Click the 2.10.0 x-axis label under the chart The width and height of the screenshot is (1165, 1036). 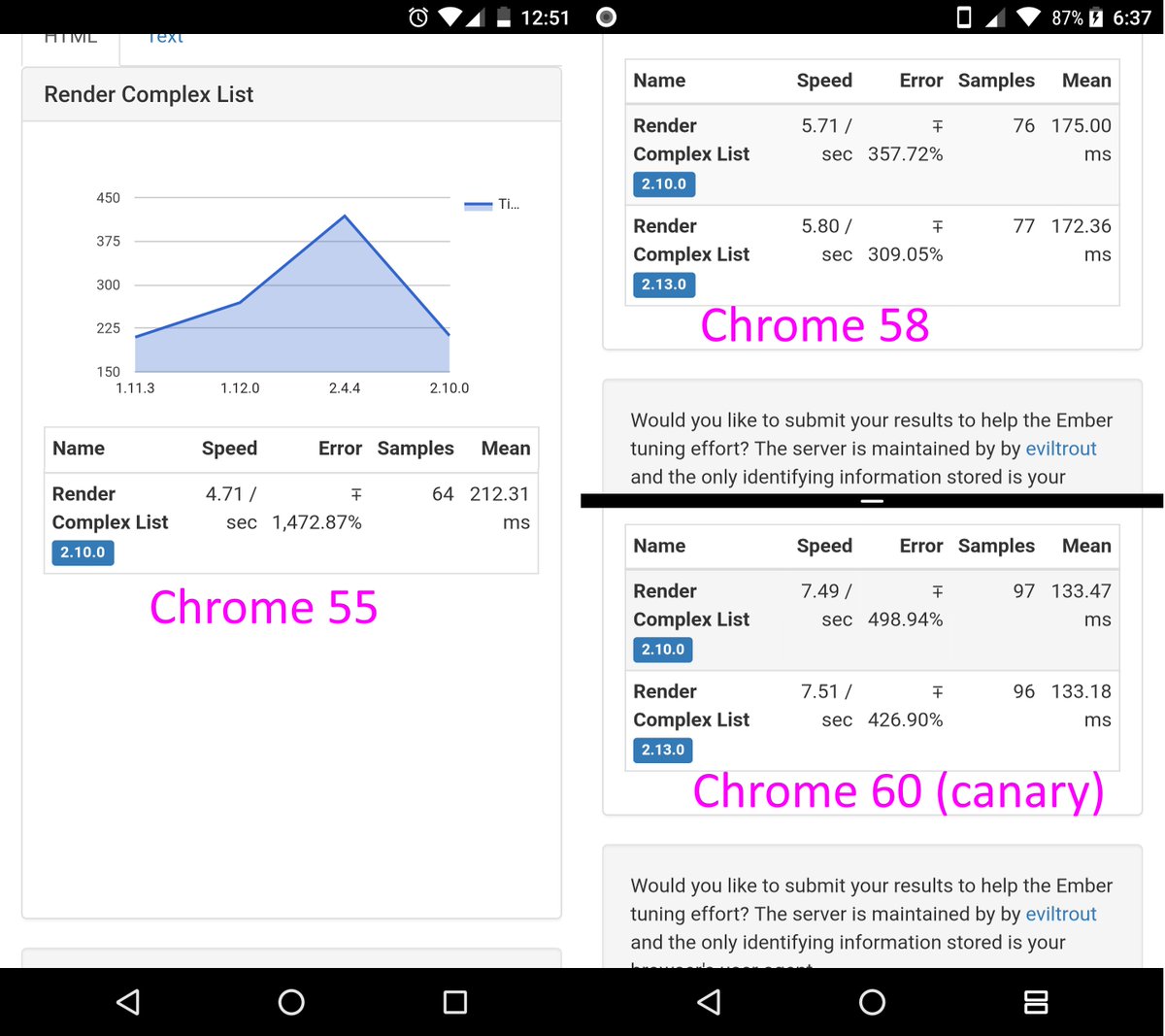tap(449, 388)
